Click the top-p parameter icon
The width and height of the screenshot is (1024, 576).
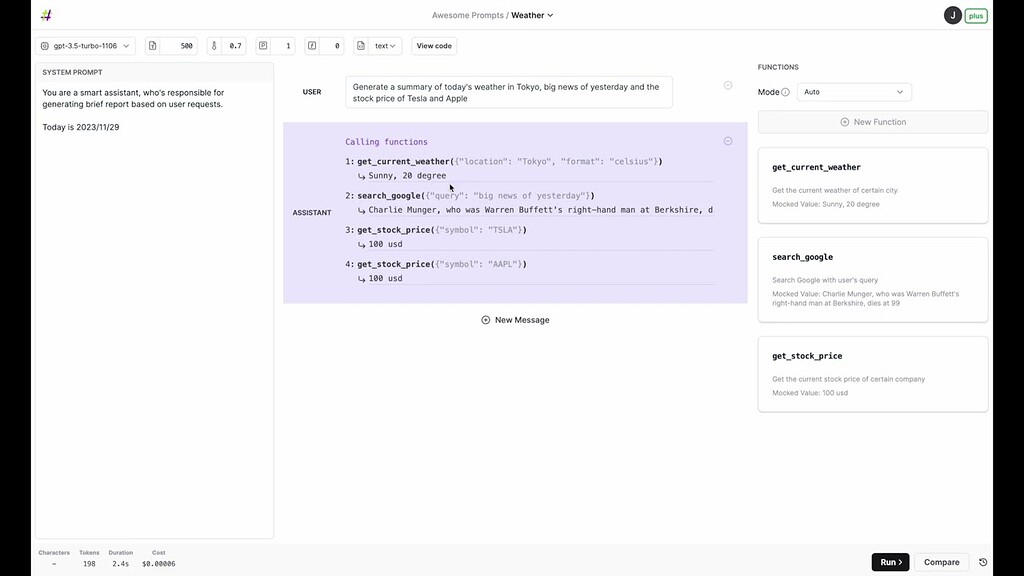coord(263,45)
